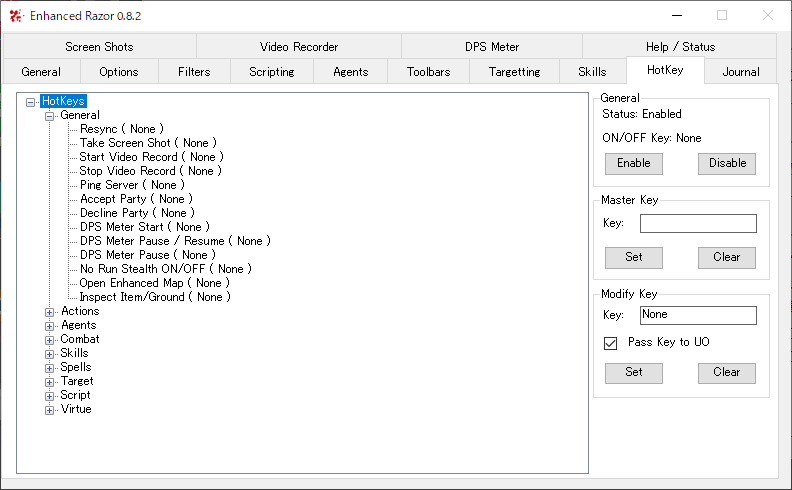Viewport: 792px width, 490px height.
Task: Collapse the General tree branch
Action: 50,116
